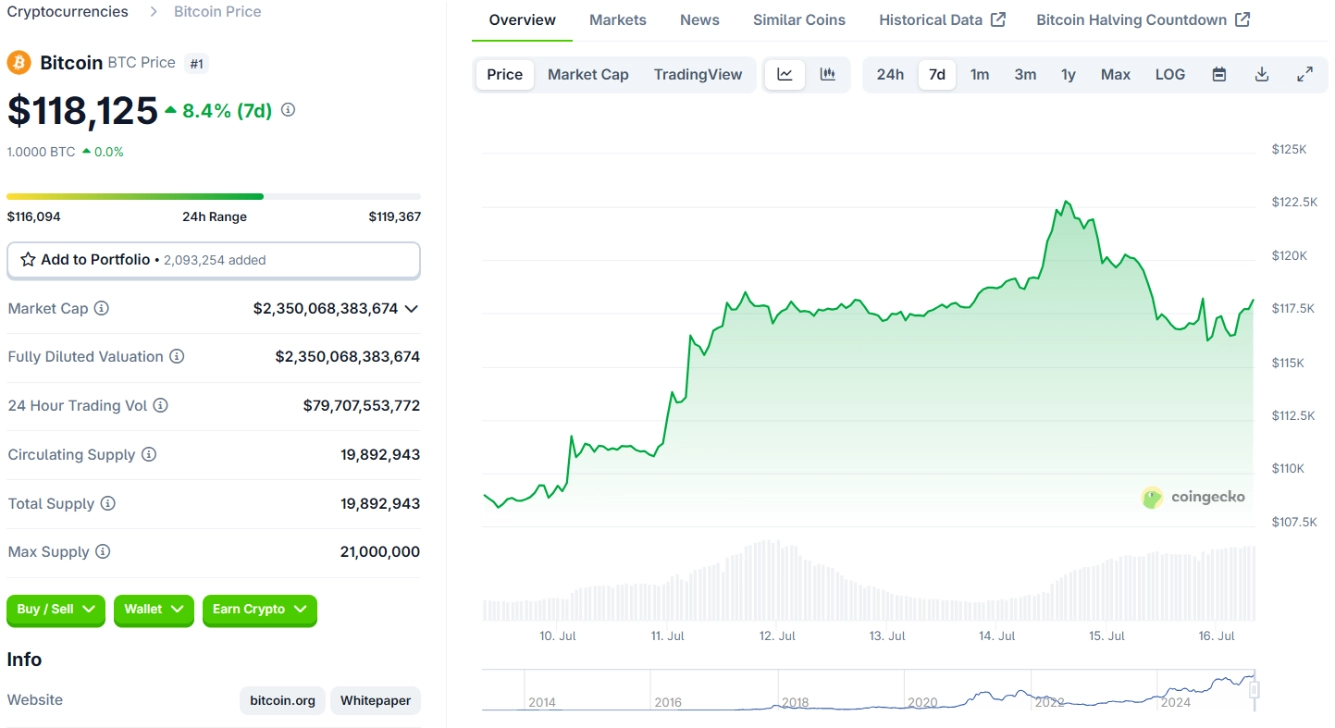This screenshot has width=1335, height=728.
Task: Click the price line peak near $122.5K
Action: coord(1066,202)
